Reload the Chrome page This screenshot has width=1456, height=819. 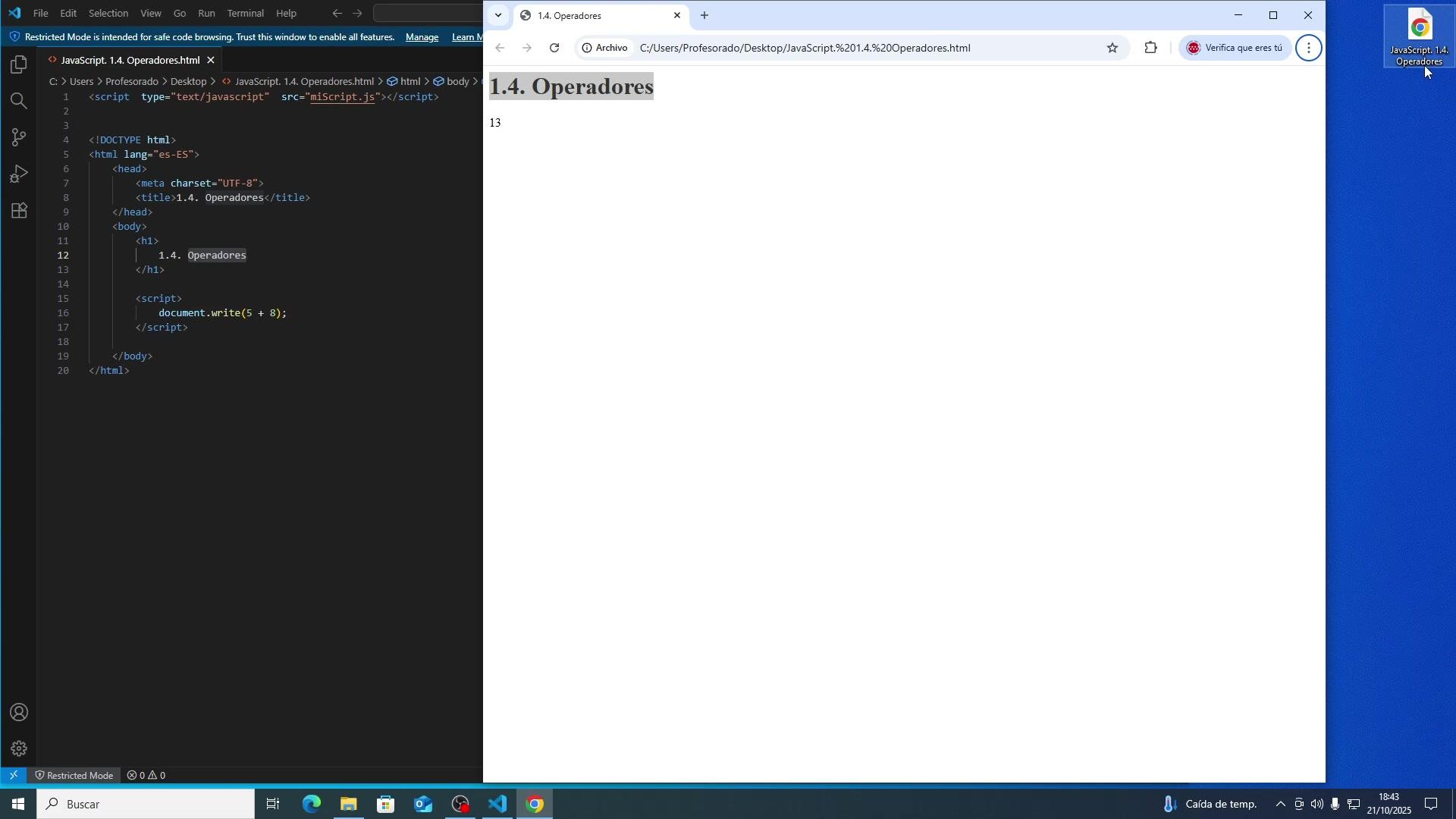(x=554, y=48)
